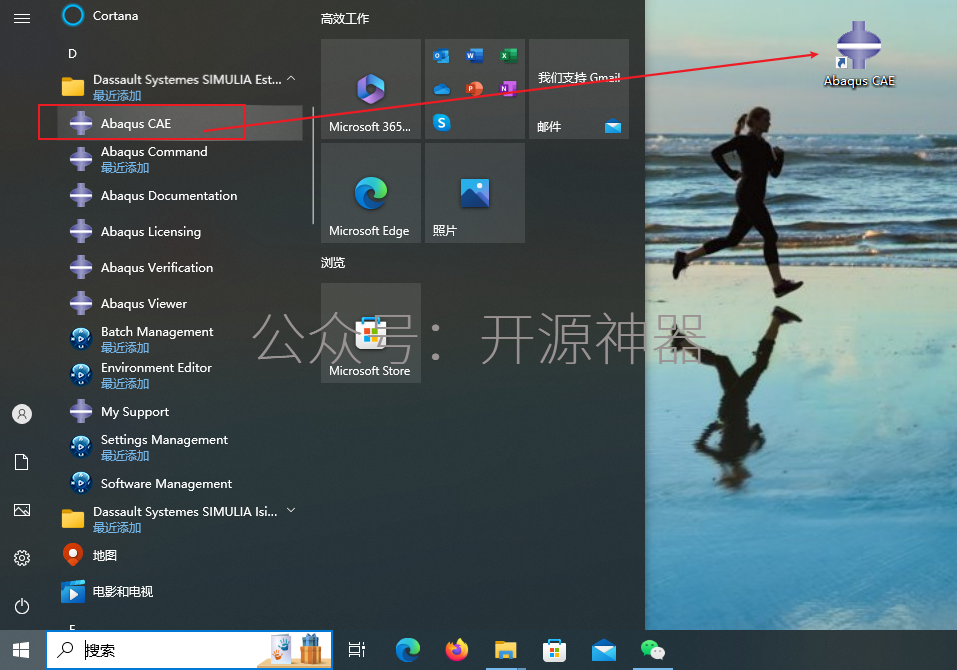
Task: Click the Windows Start button
Action: (x=19, y=649)
